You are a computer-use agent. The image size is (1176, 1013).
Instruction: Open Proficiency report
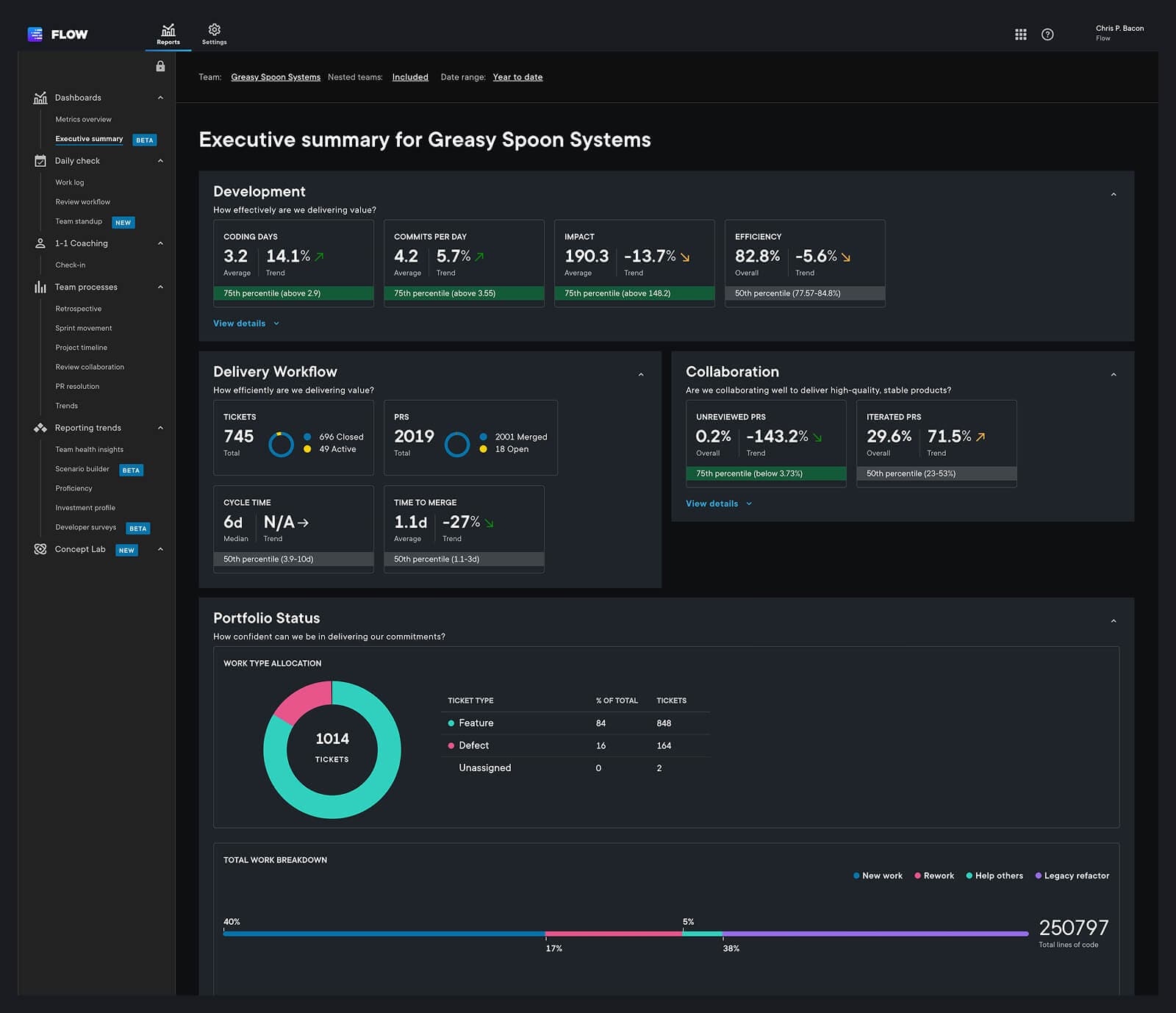74,488
